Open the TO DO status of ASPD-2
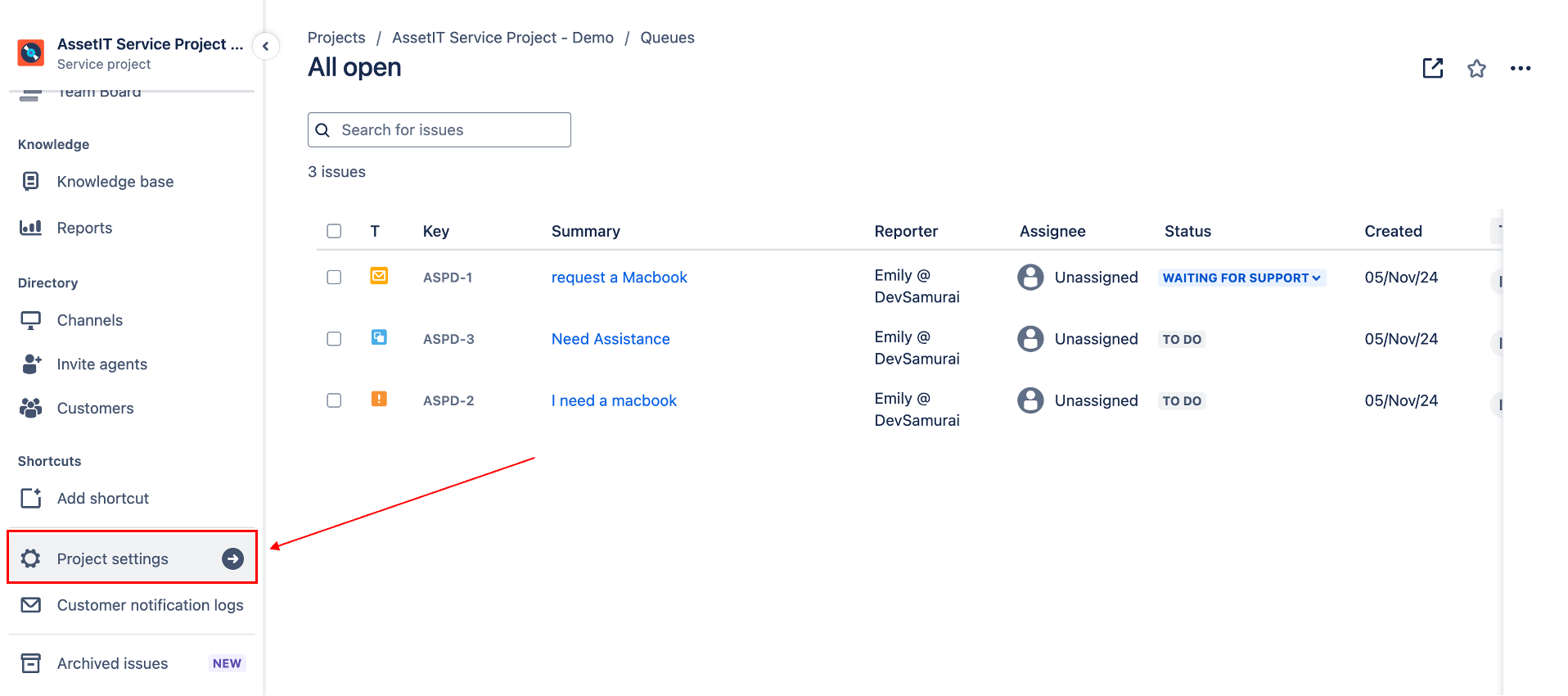Image resolution: width=1568 pixels, height=696 pixels. click(1181, 400)
